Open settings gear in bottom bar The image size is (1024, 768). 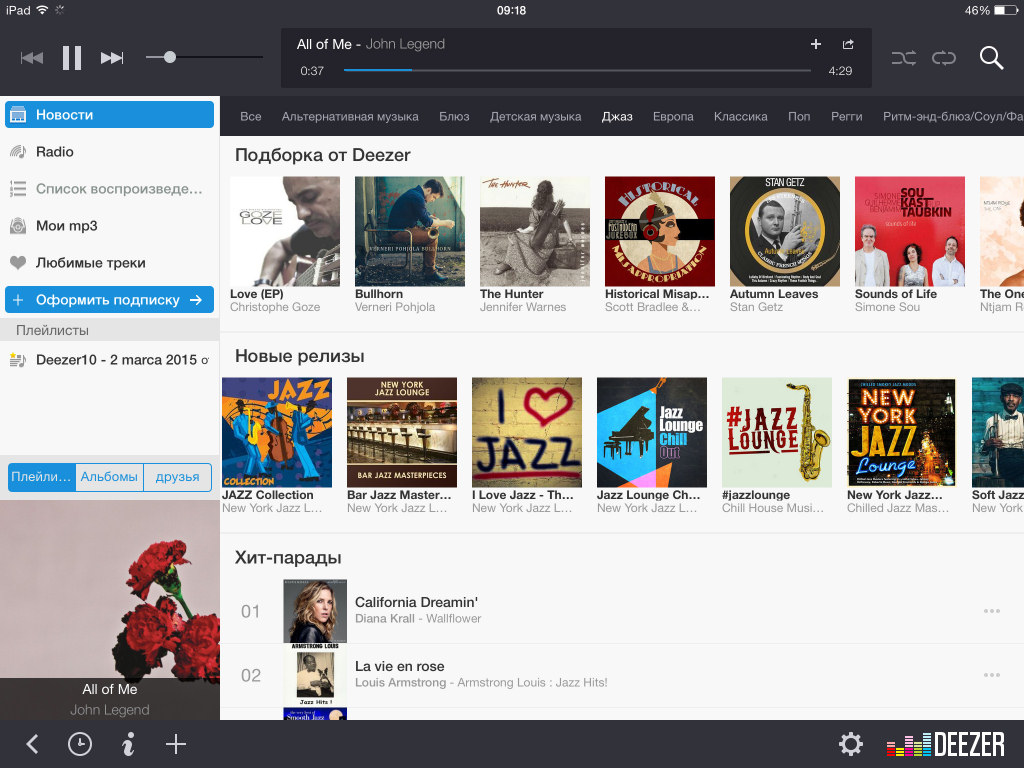(850, 744)
